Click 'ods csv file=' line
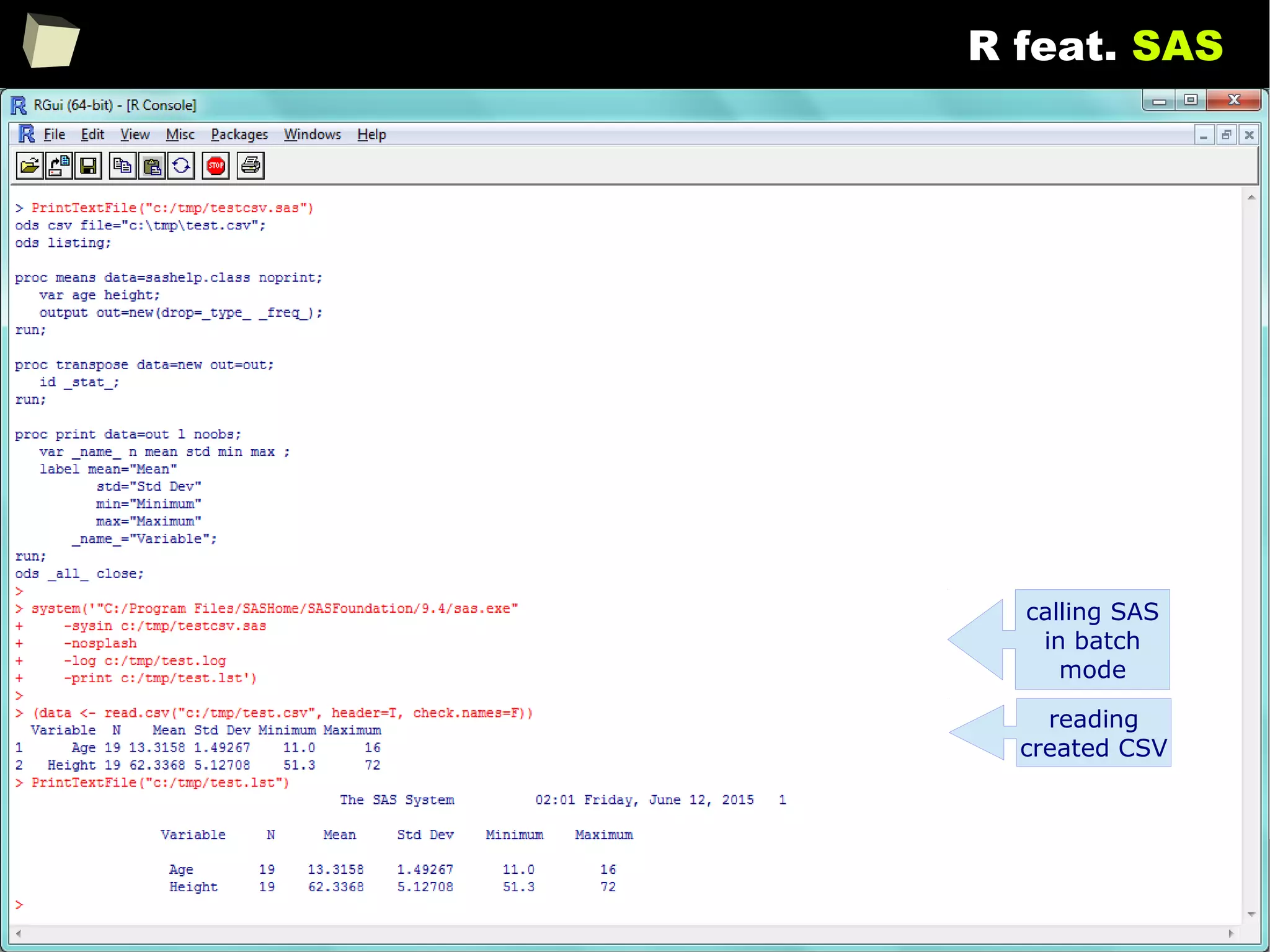Screen dimensions: 1270x952 [140, 225]
